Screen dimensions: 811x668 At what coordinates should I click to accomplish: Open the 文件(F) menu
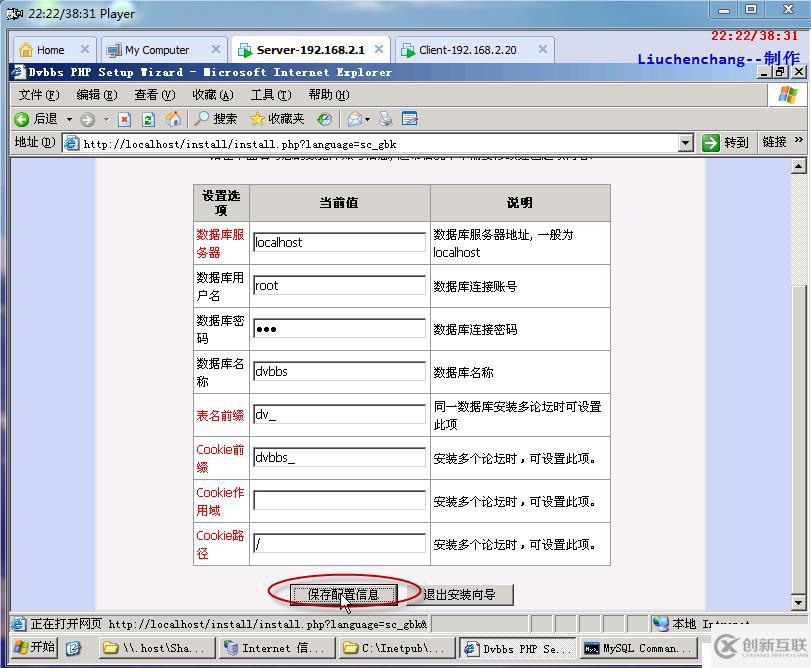[39, 95]
